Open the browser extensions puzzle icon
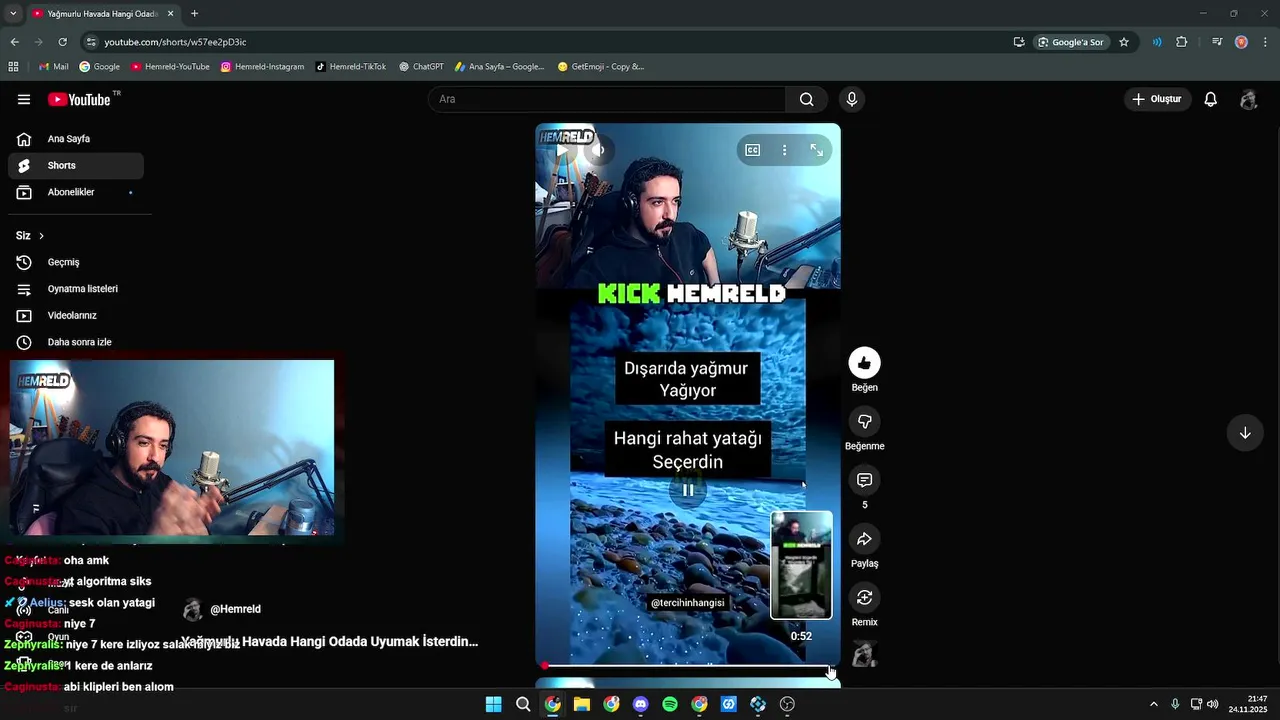Image resolution: width=1280 pixels, height=720 pixels. click(1182, 42)
